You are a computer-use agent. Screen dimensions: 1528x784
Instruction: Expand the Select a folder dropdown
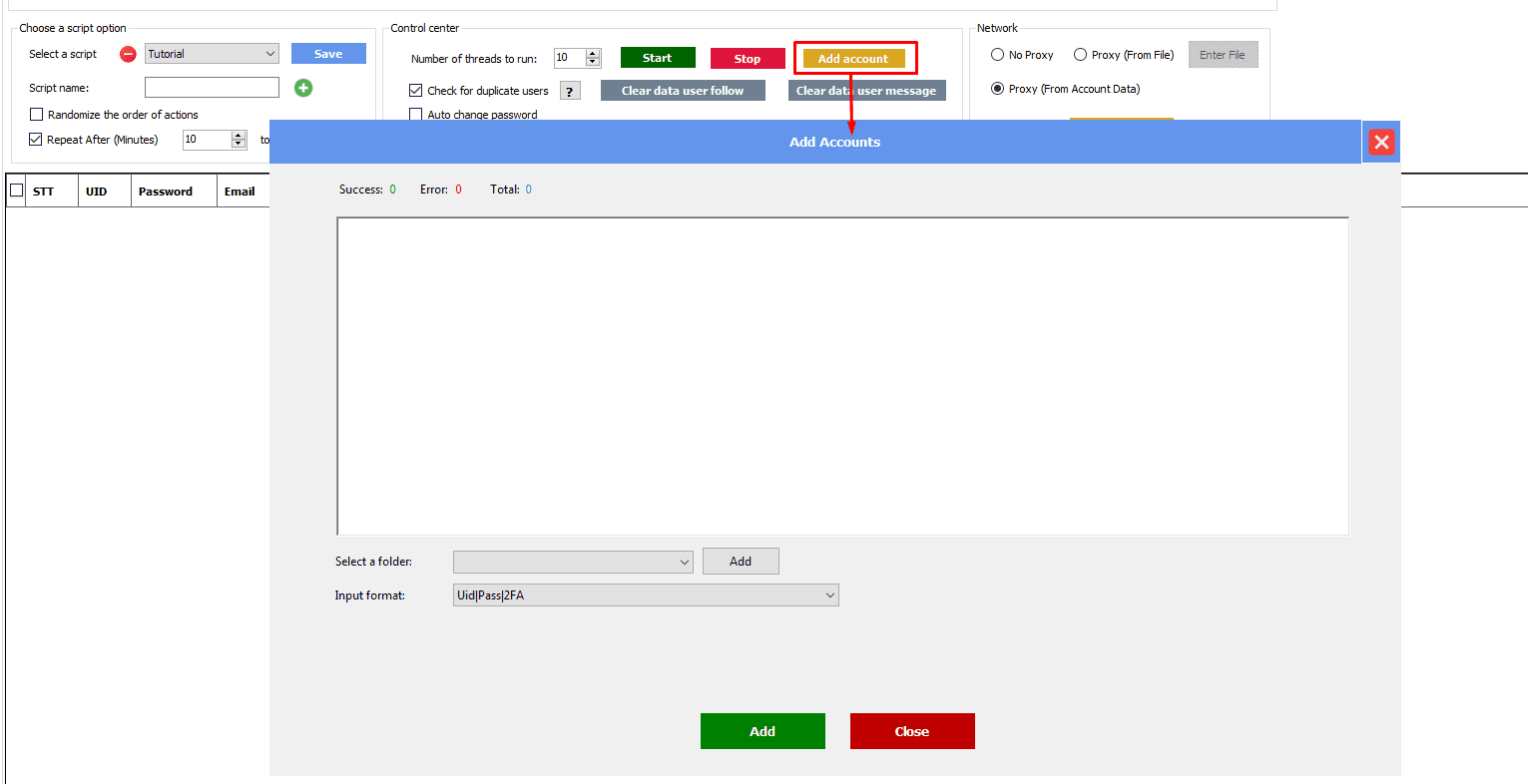tap(573, 562)
